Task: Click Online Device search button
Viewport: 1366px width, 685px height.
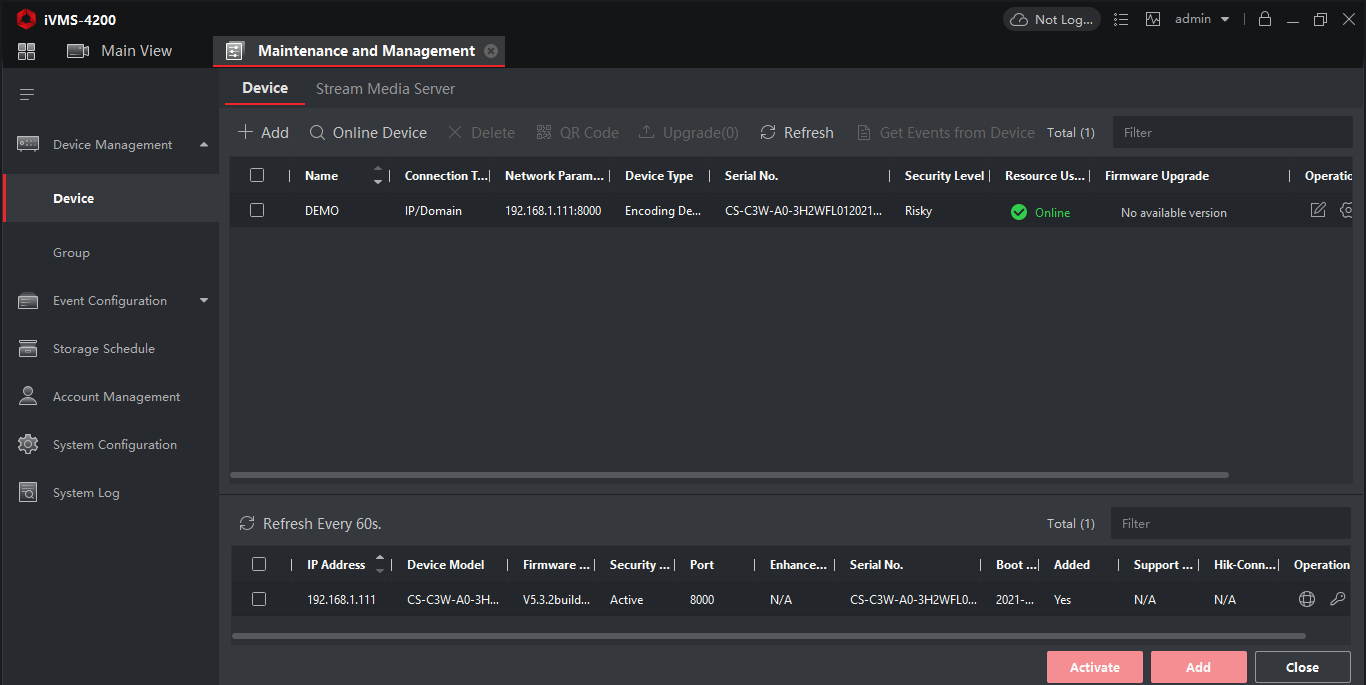Action: tap(368, 132)
